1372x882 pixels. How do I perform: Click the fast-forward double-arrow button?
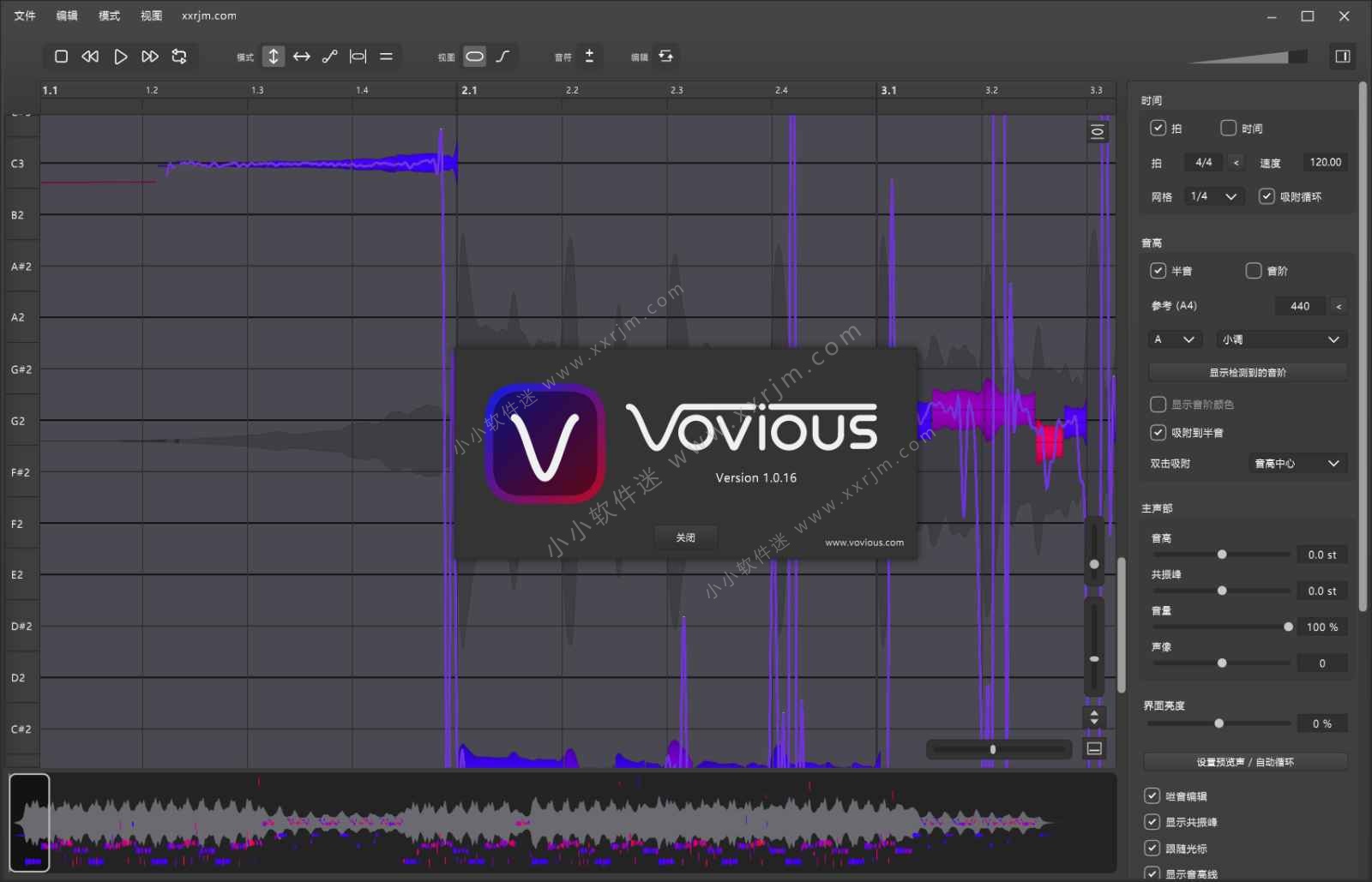click(x=150, y=57)
